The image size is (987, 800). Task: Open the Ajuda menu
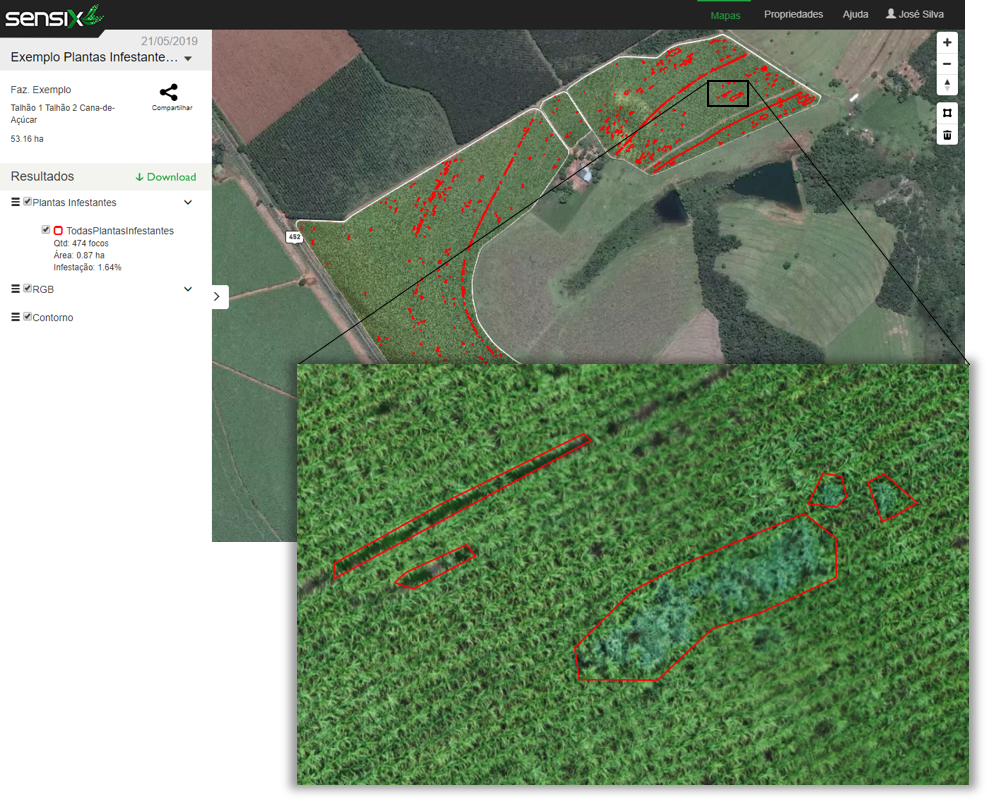pyautogui.click(x=856, y=14)
